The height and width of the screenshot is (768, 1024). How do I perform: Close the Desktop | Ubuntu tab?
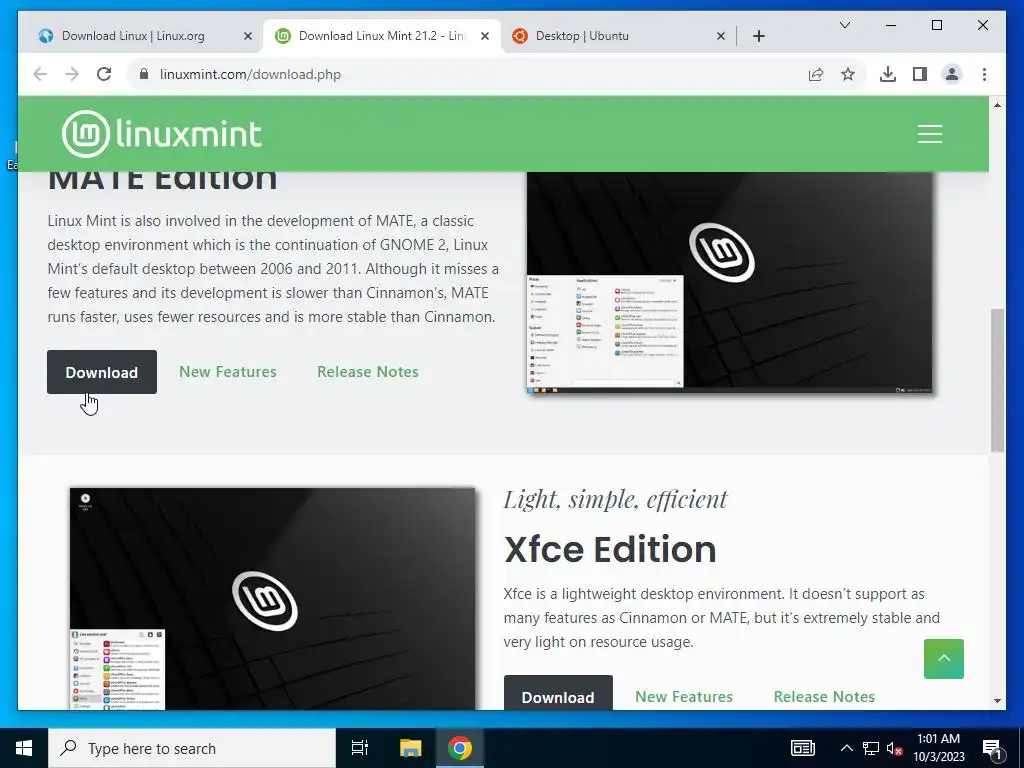pos(720,36)
